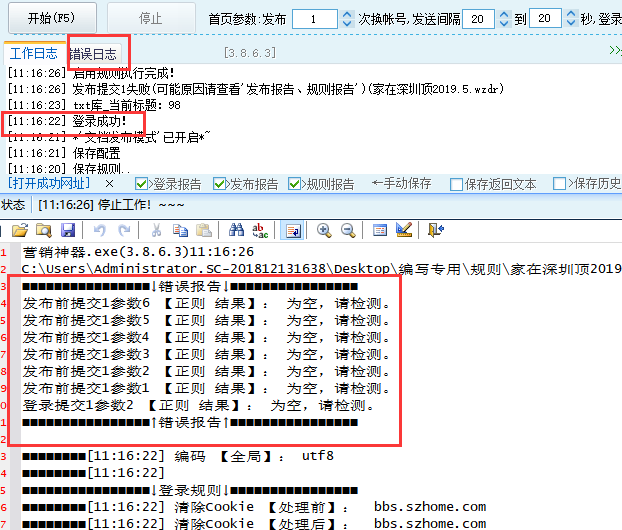This screenshot has width=622, height=530.
Task: Click the 停止 button
Action: click(151, 18)
